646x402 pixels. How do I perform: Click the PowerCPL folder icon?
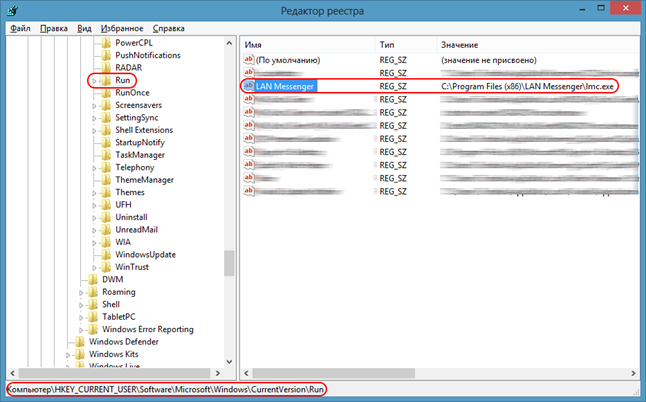coord(106,43)
